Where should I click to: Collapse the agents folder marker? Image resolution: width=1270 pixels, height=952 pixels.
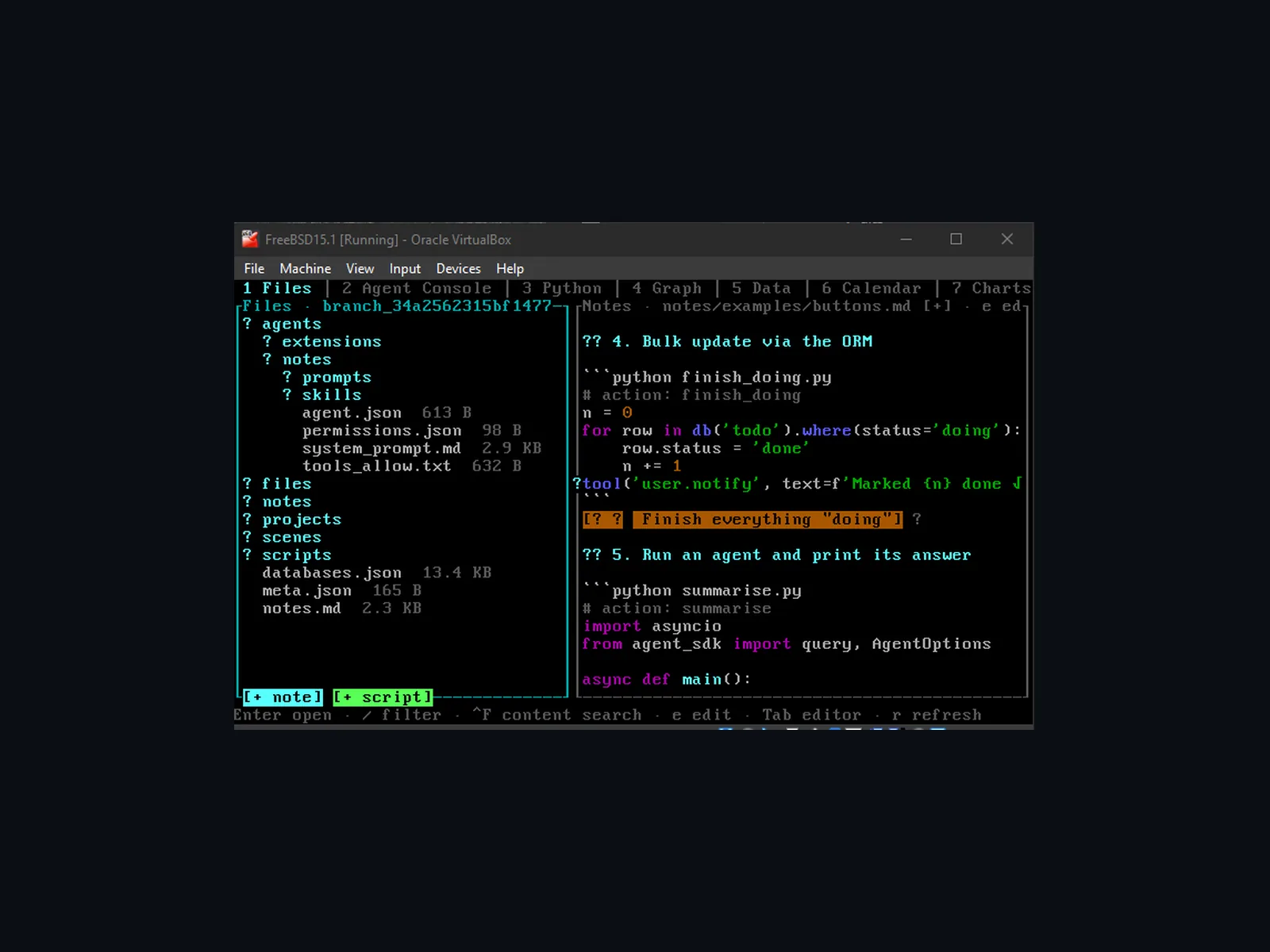(247, 324)
